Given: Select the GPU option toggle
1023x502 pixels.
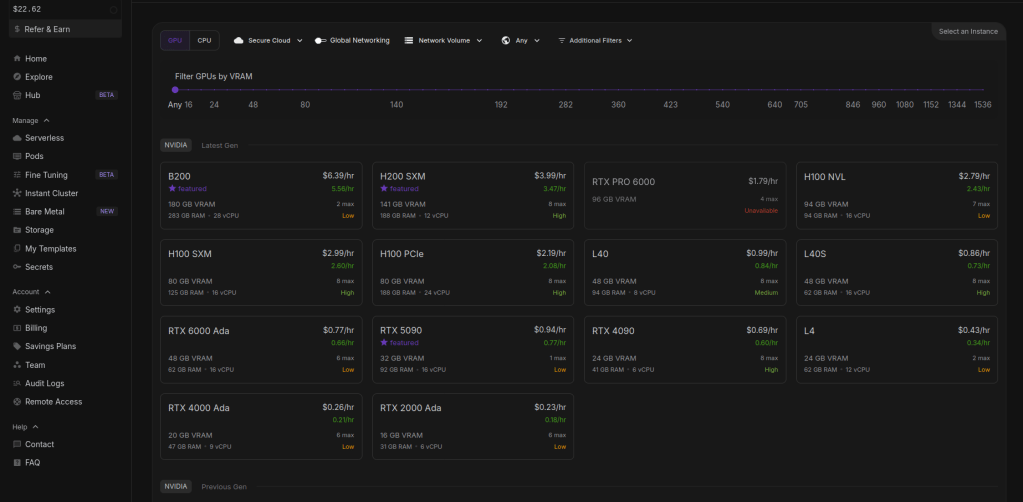Looking at the screenshot, I should [175, 41].
